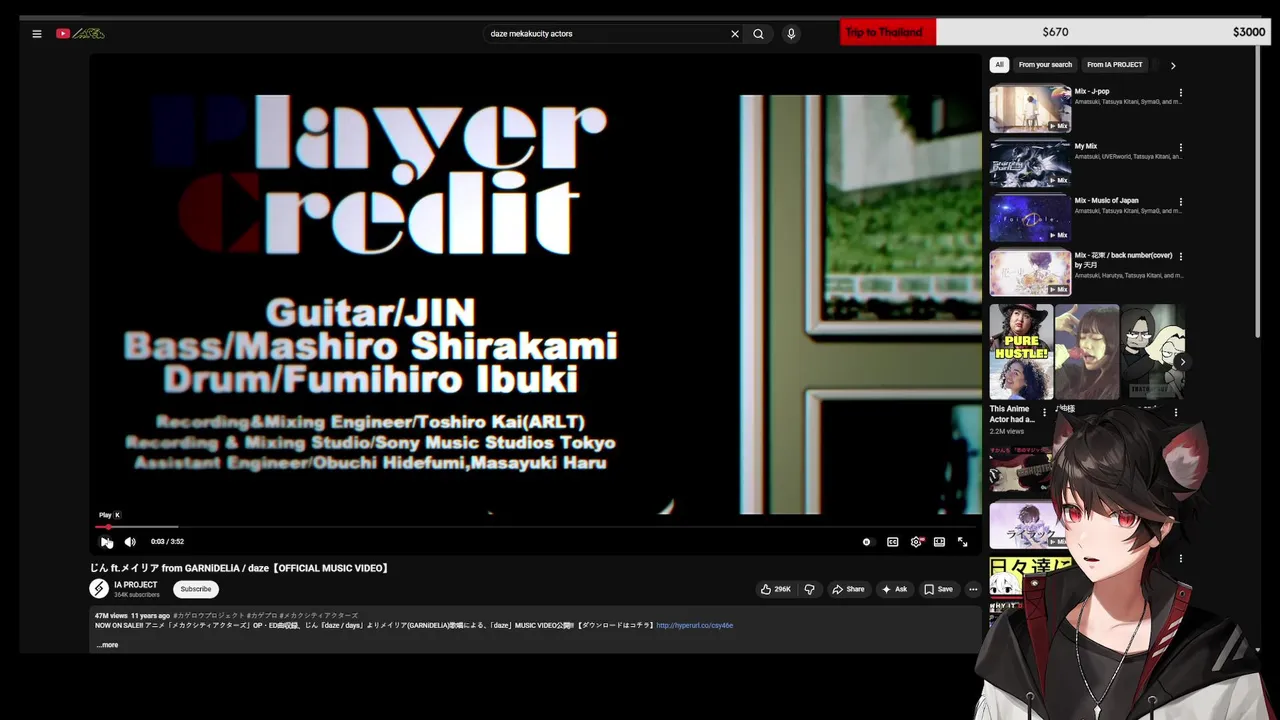
Task: Save video to a playlist
Action: 938,589
